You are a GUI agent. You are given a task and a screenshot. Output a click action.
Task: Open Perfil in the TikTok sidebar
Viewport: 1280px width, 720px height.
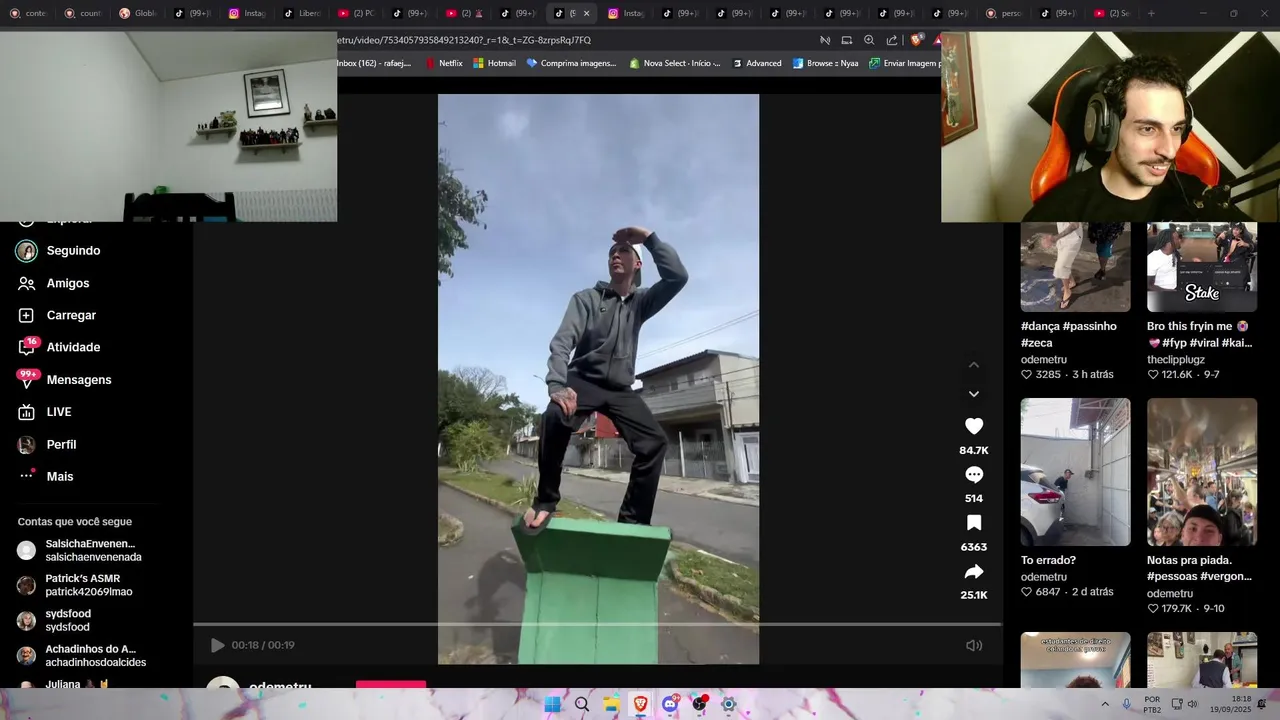coord(60,444)
